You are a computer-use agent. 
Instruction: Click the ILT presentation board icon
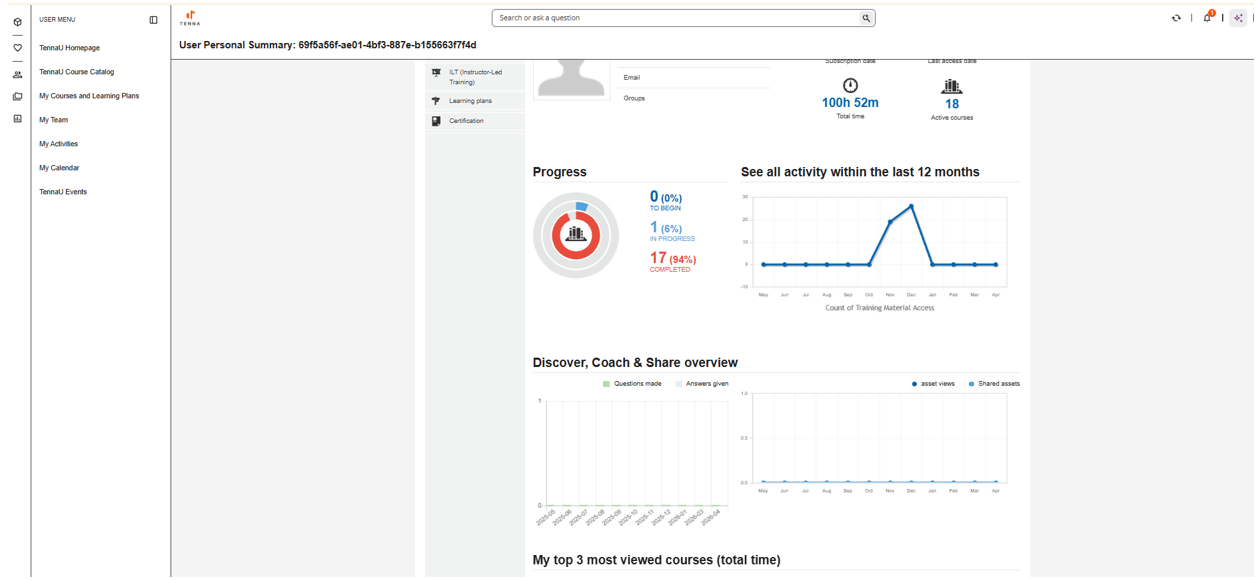(x=436, y=73)
